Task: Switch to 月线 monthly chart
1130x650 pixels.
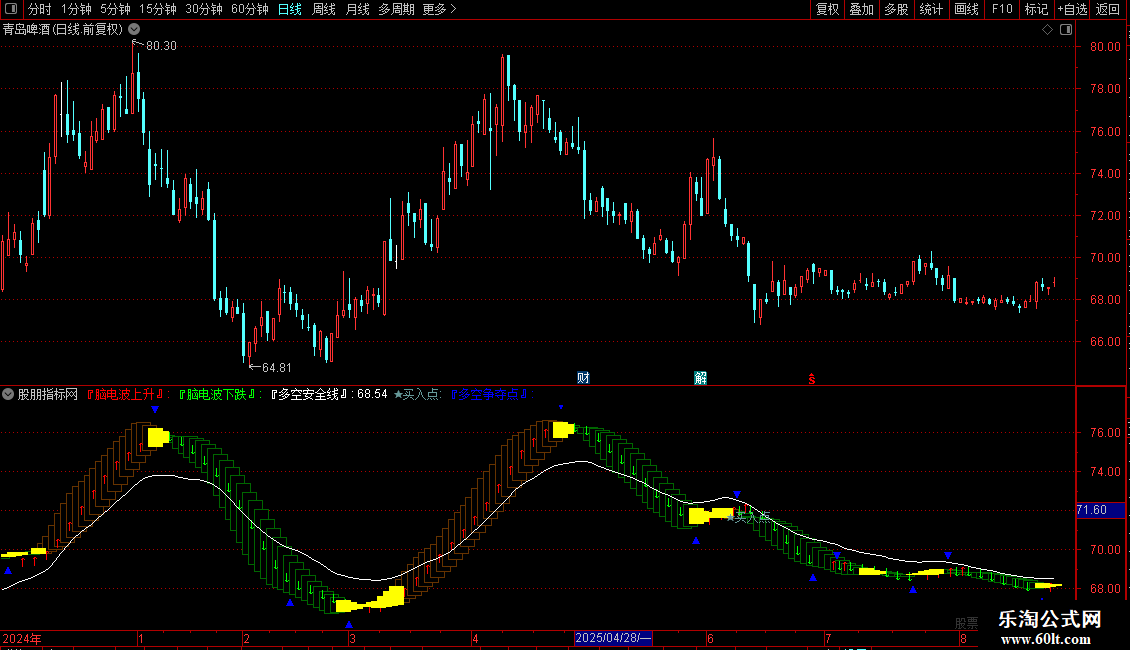Action: [357, 9]
